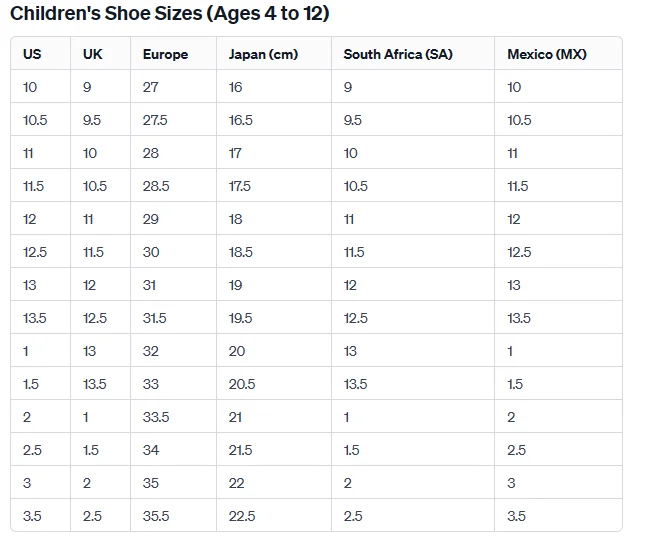Click the Europe size 35 cell
Screen dimensions: 648x545
pyautogui.click(x=151, y=483)
